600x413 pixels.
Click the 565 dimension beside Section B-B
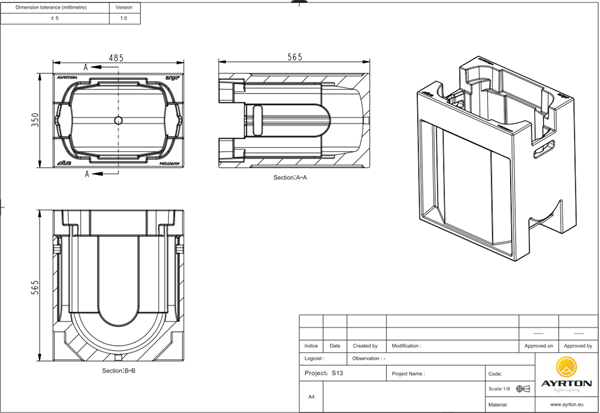tap(35, 287)
